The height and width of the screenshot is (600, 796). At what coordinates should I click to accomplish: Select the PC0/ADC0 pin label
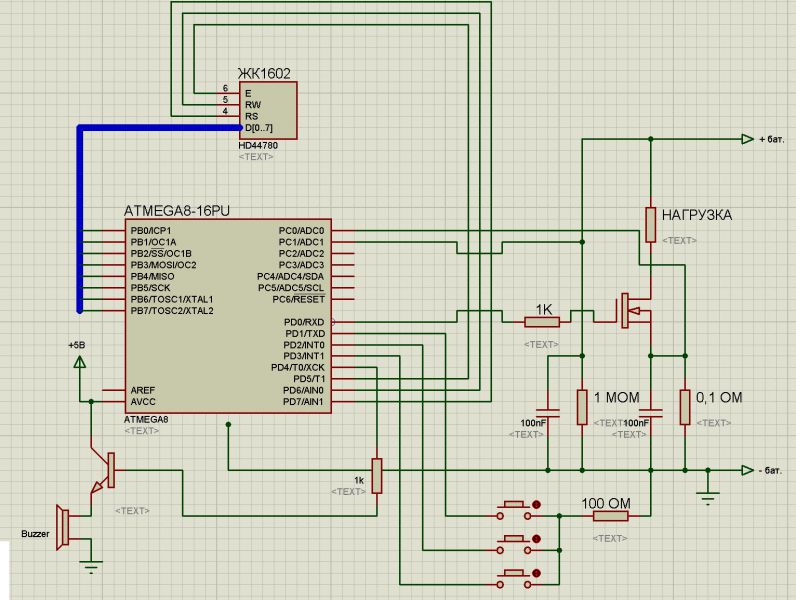pyautogui.click(x=301, y=230)
